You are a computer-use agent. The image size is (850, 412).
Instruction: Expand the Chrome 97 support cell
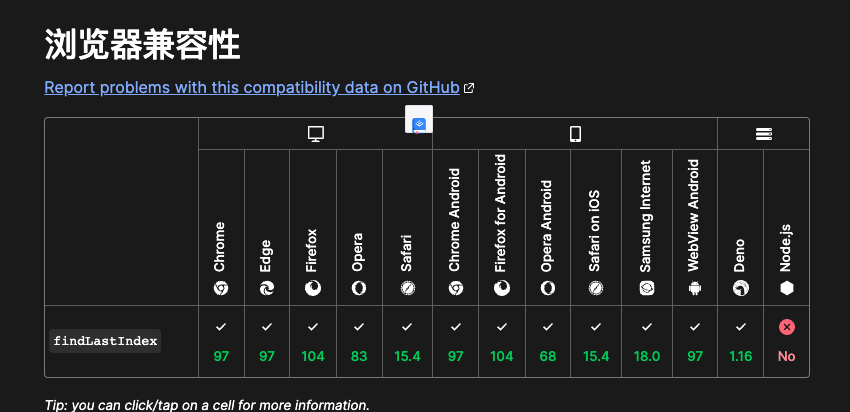point(221,342)
